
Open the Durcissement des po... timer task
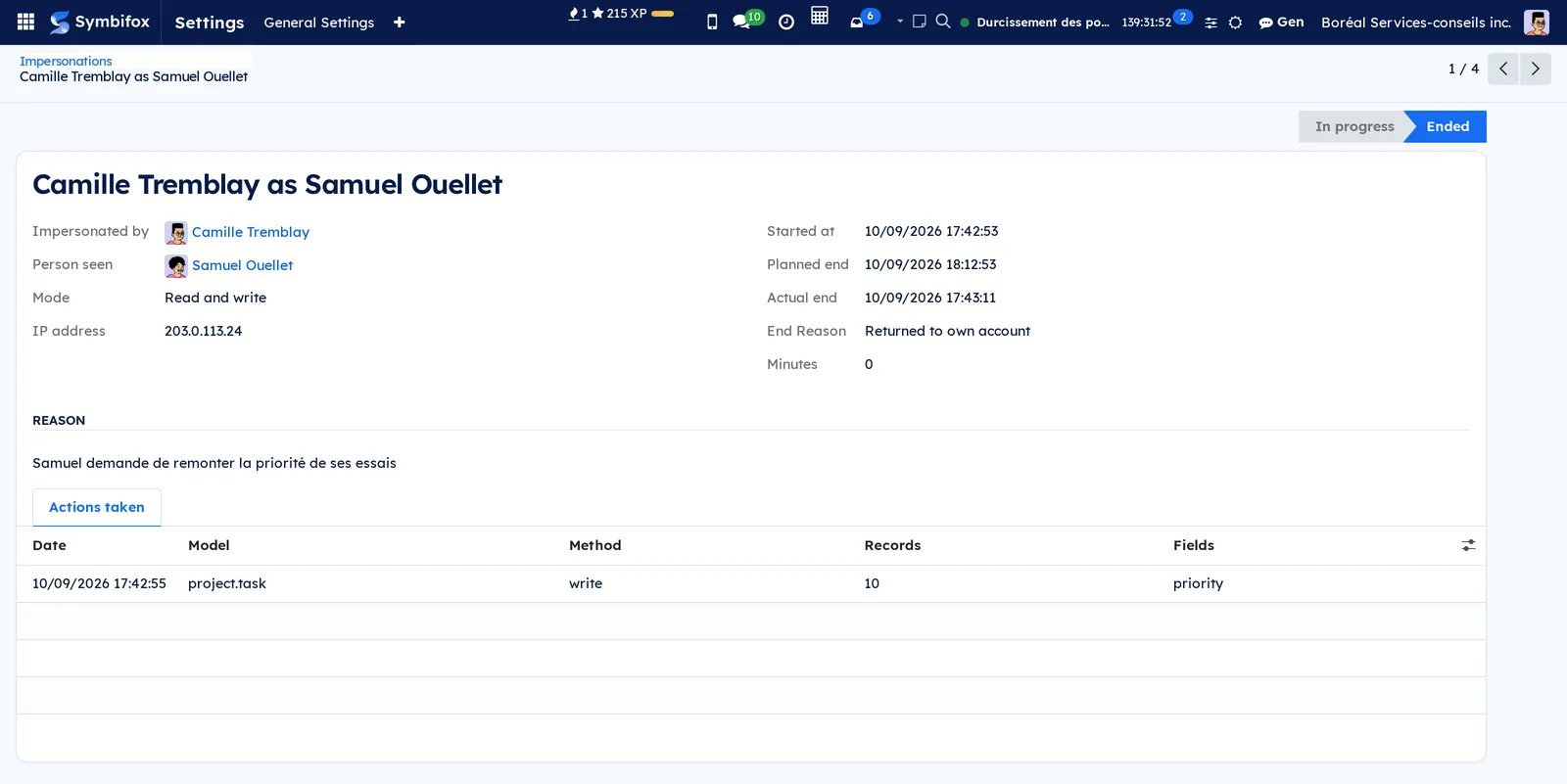(x=1043, y=23)
